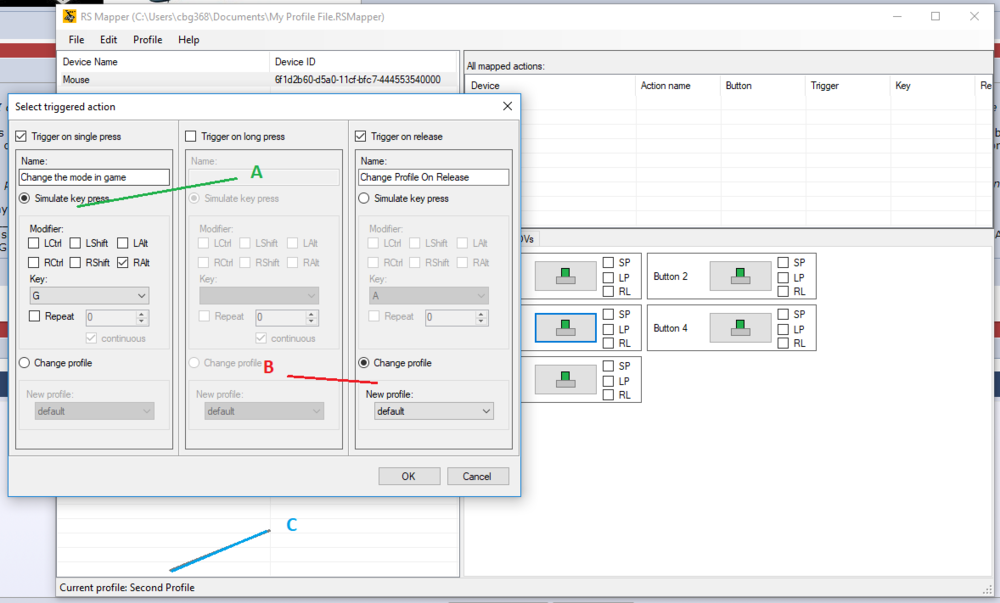Close the Select triggered action dialog
Viewport: 1000px width, 603px height.
click(507, 106)
